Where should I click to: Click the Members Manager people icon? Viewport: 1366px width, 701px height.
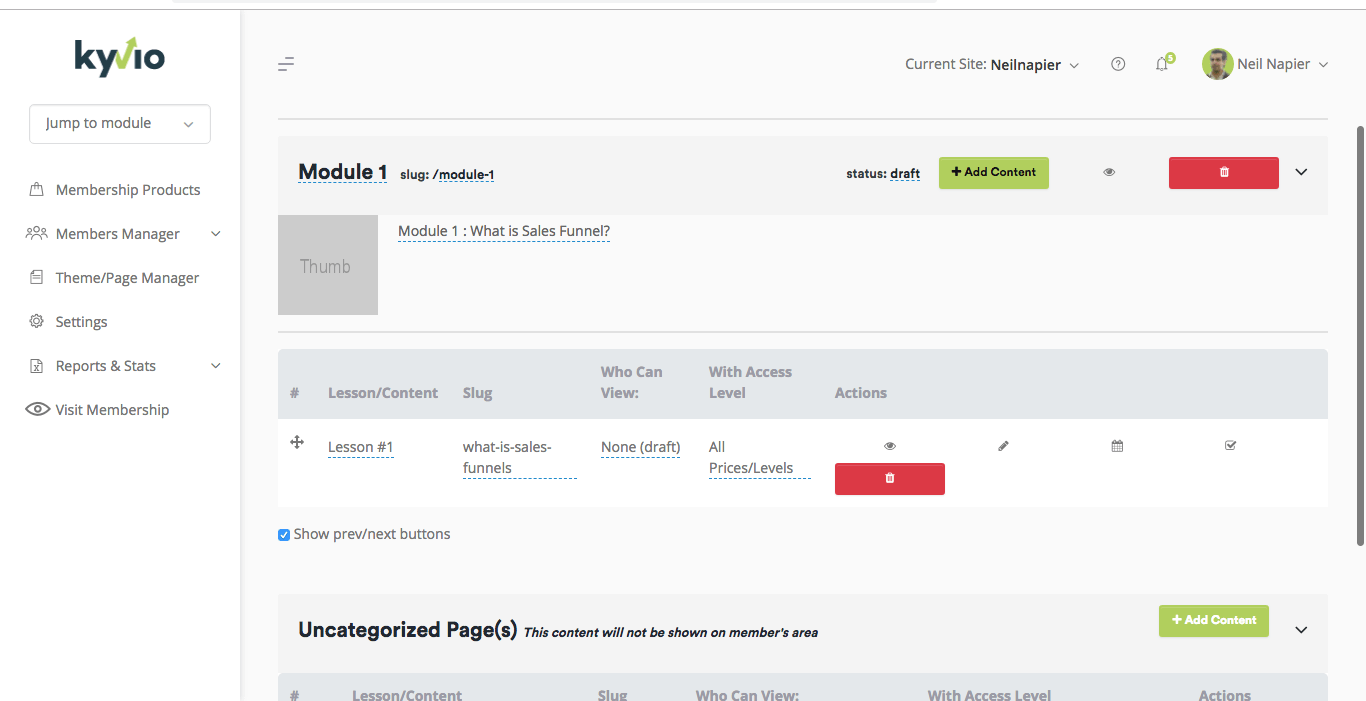37,233
